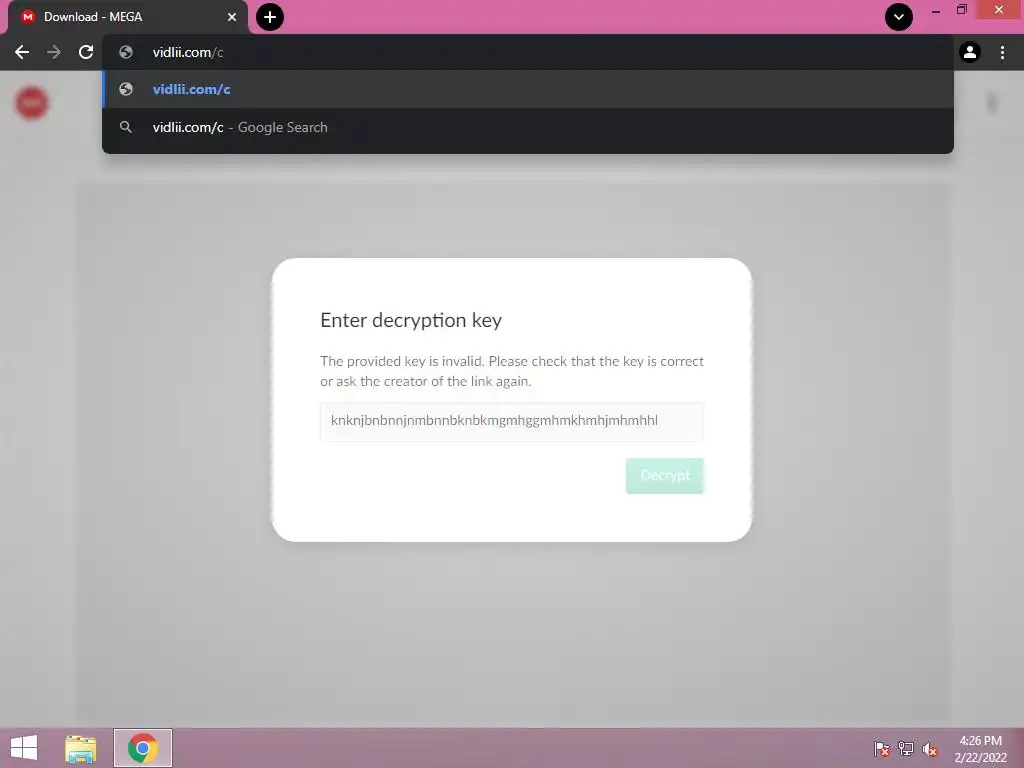This screenshot has height=768, width=1024.
Task: Click the decryption key input field
Action: 511,421
